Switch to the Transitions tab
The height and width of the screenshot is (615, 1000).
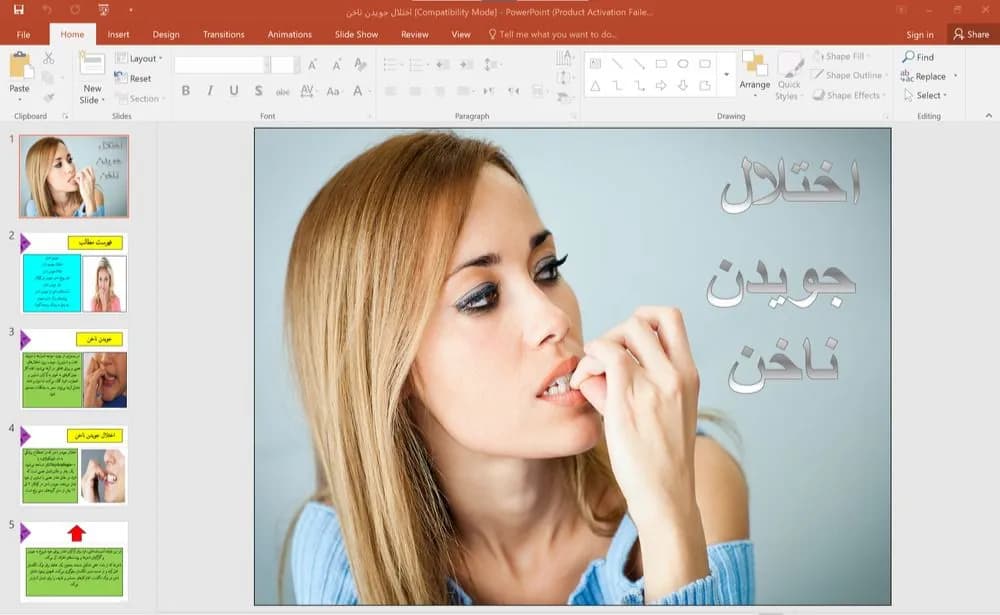(223, 34)
